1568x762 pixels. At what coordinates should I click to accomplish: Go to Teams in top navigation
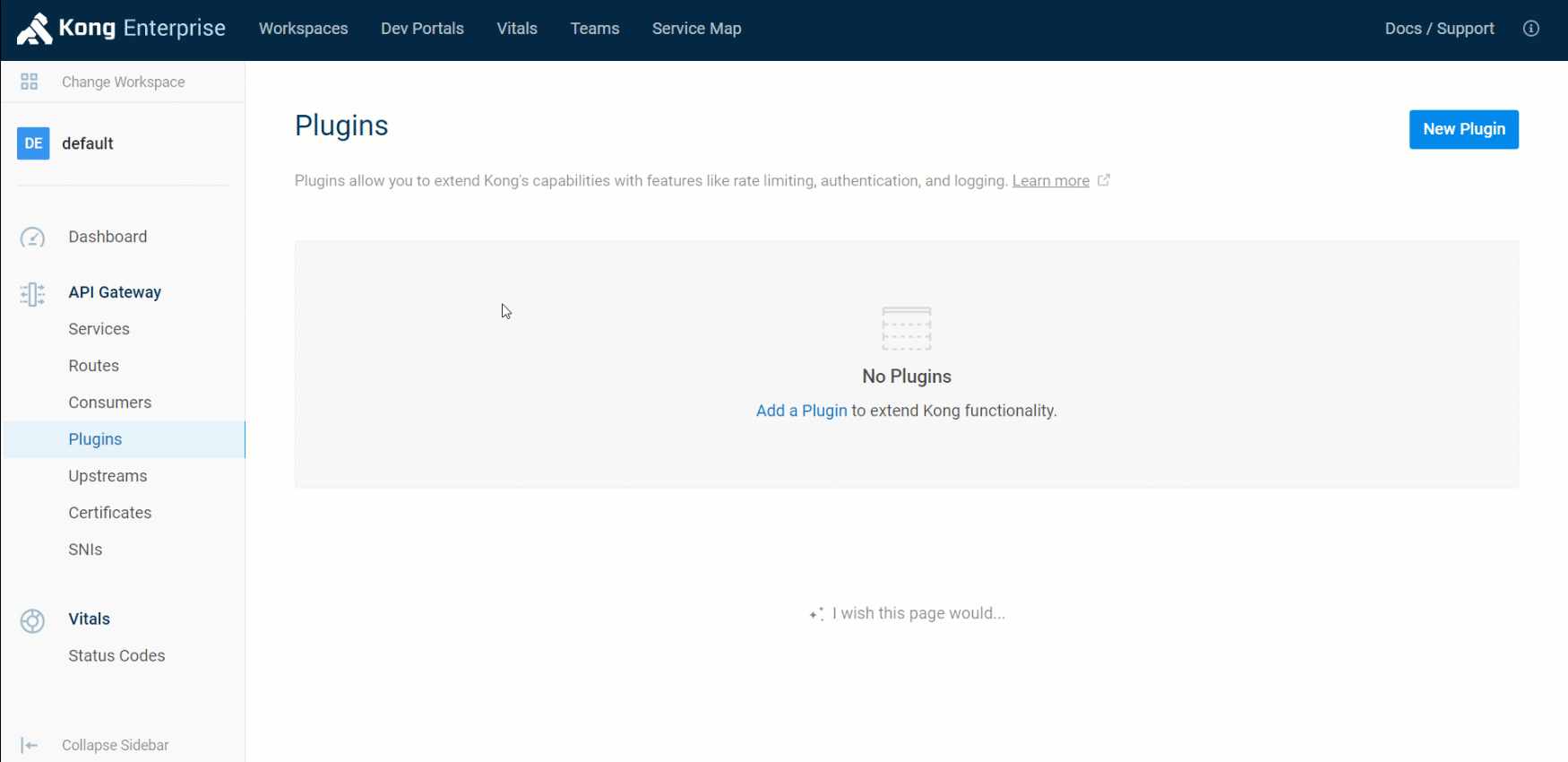[x=595, y=29]
